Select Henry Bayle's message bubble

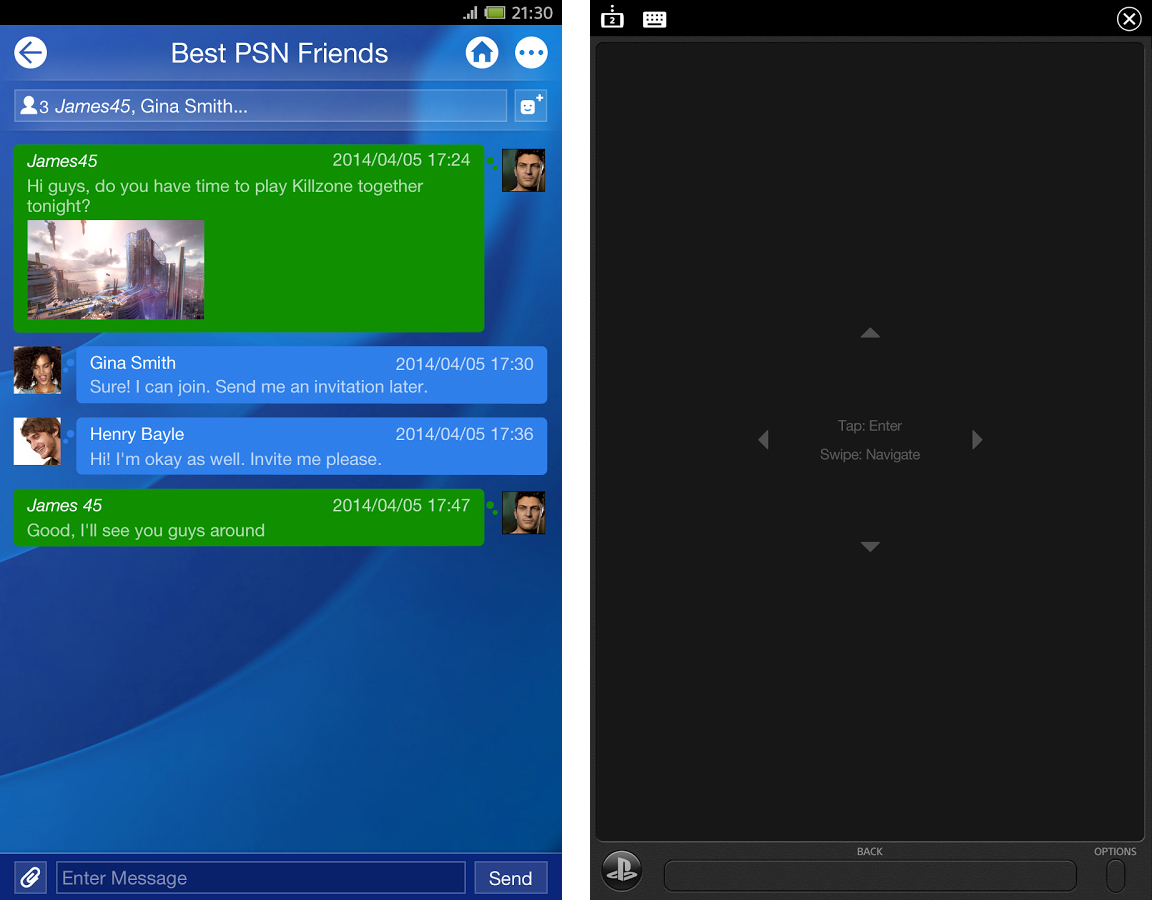pos(312,446)
